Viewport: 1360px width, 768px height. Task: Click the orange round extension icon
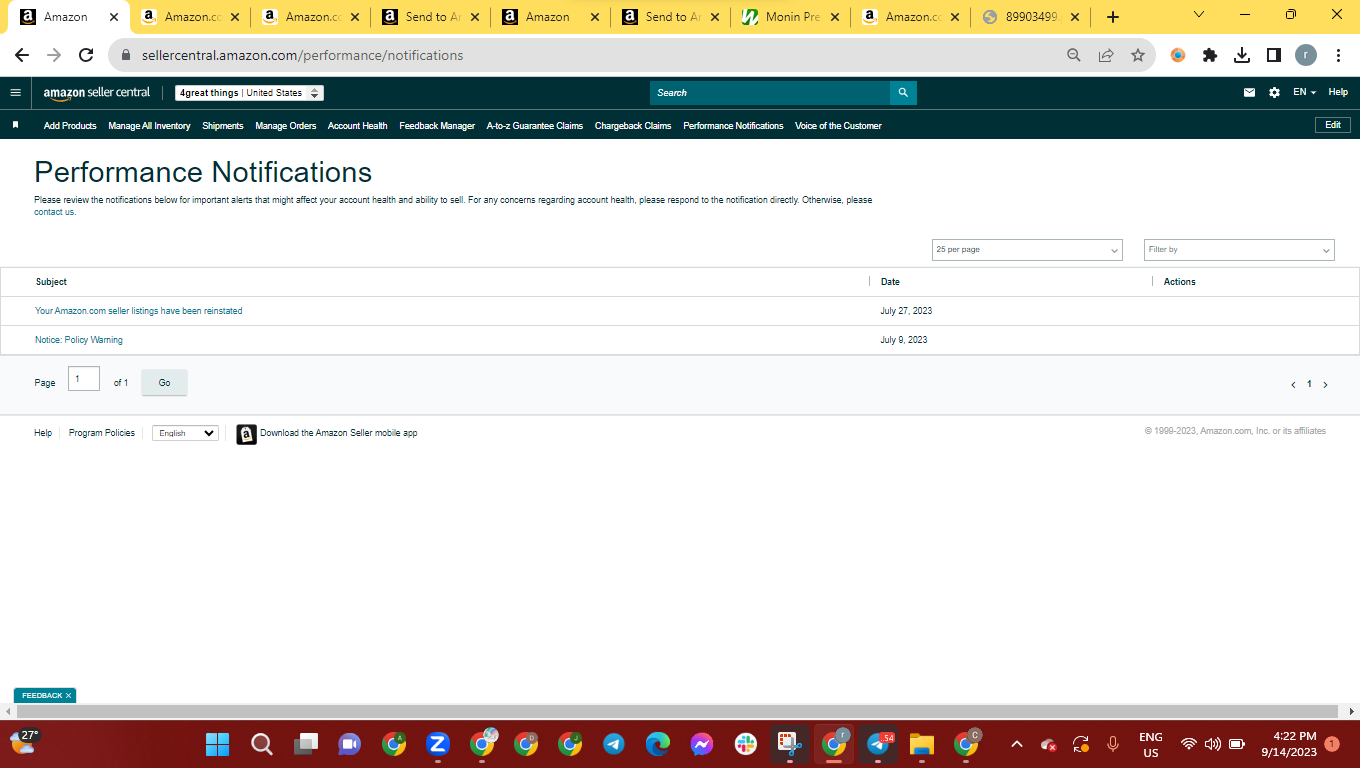pyautogui.click(x=1178, y=55)
